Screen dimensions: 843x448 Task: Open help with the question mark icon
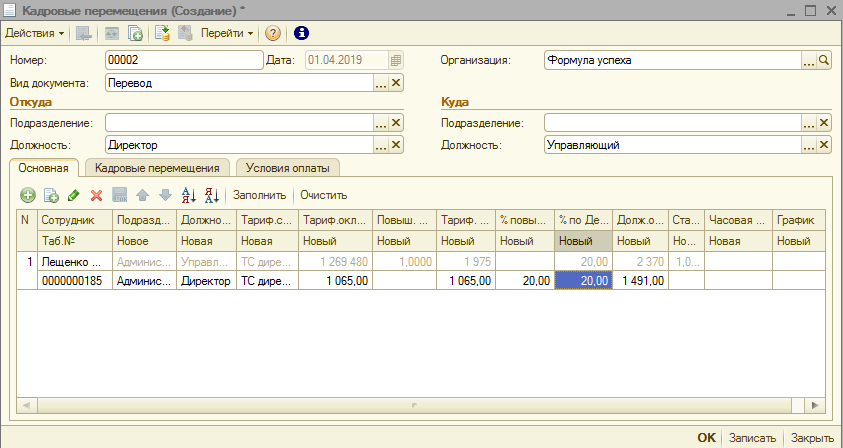[272, 33]
